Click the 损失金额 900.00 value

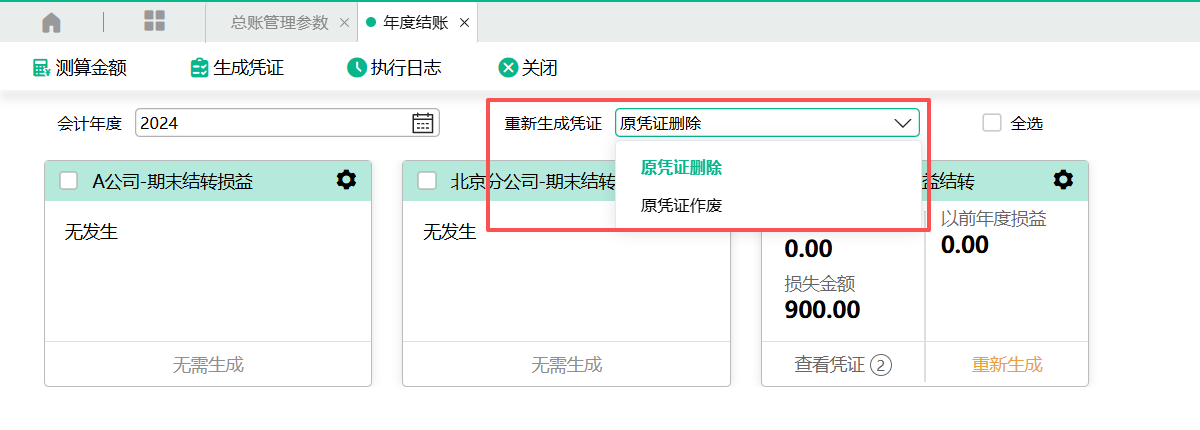(x=822, y=310)
